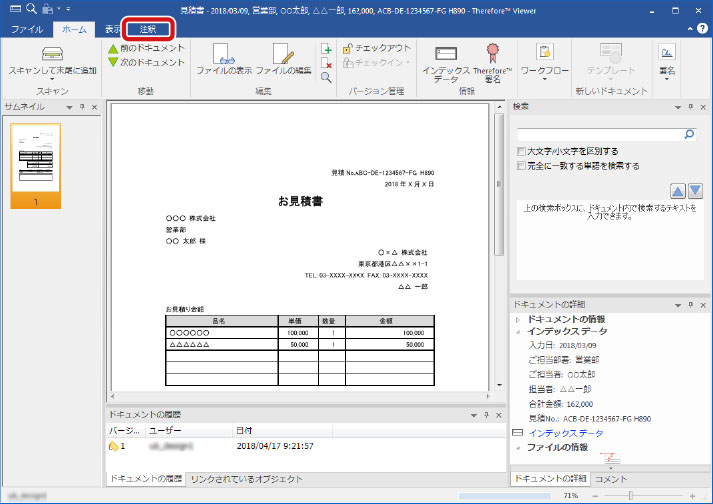
Task: Enable 大文字小文字を区別する checkbox
Action: [x=522, y=151]
